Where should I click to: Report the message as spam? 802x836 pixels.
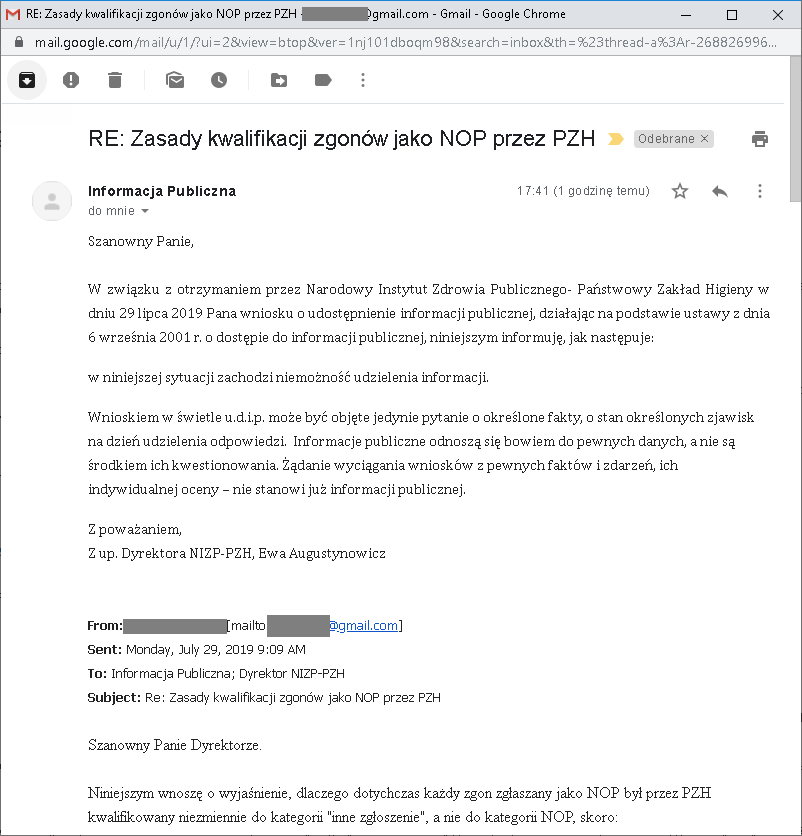[71, 80]
